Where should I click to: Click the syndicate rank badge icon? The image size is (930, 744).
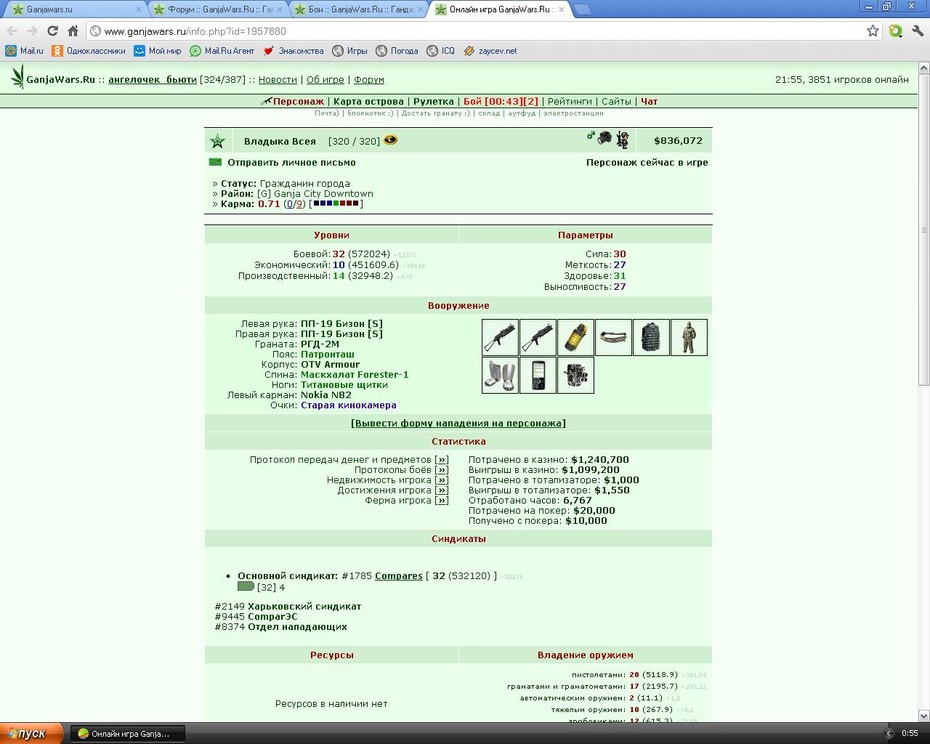pos(245,586)
